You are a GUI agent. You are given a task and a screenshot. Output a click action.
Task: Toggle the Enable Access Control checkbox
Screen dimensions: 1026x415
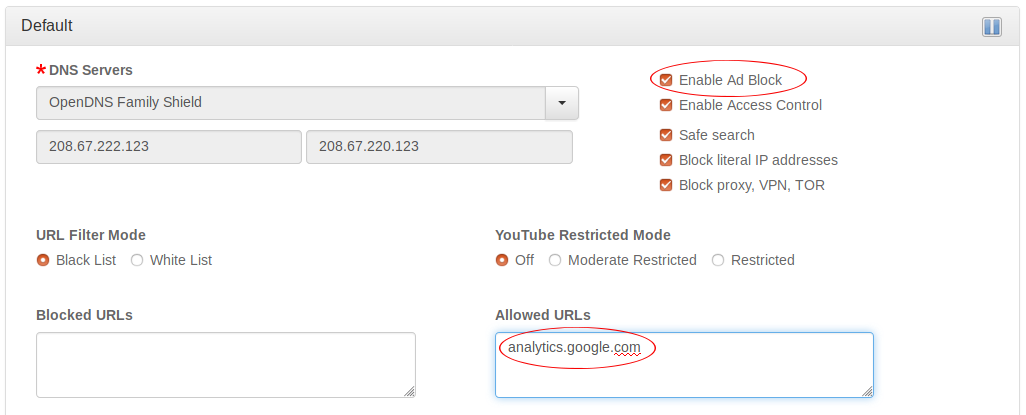[666, 105]
